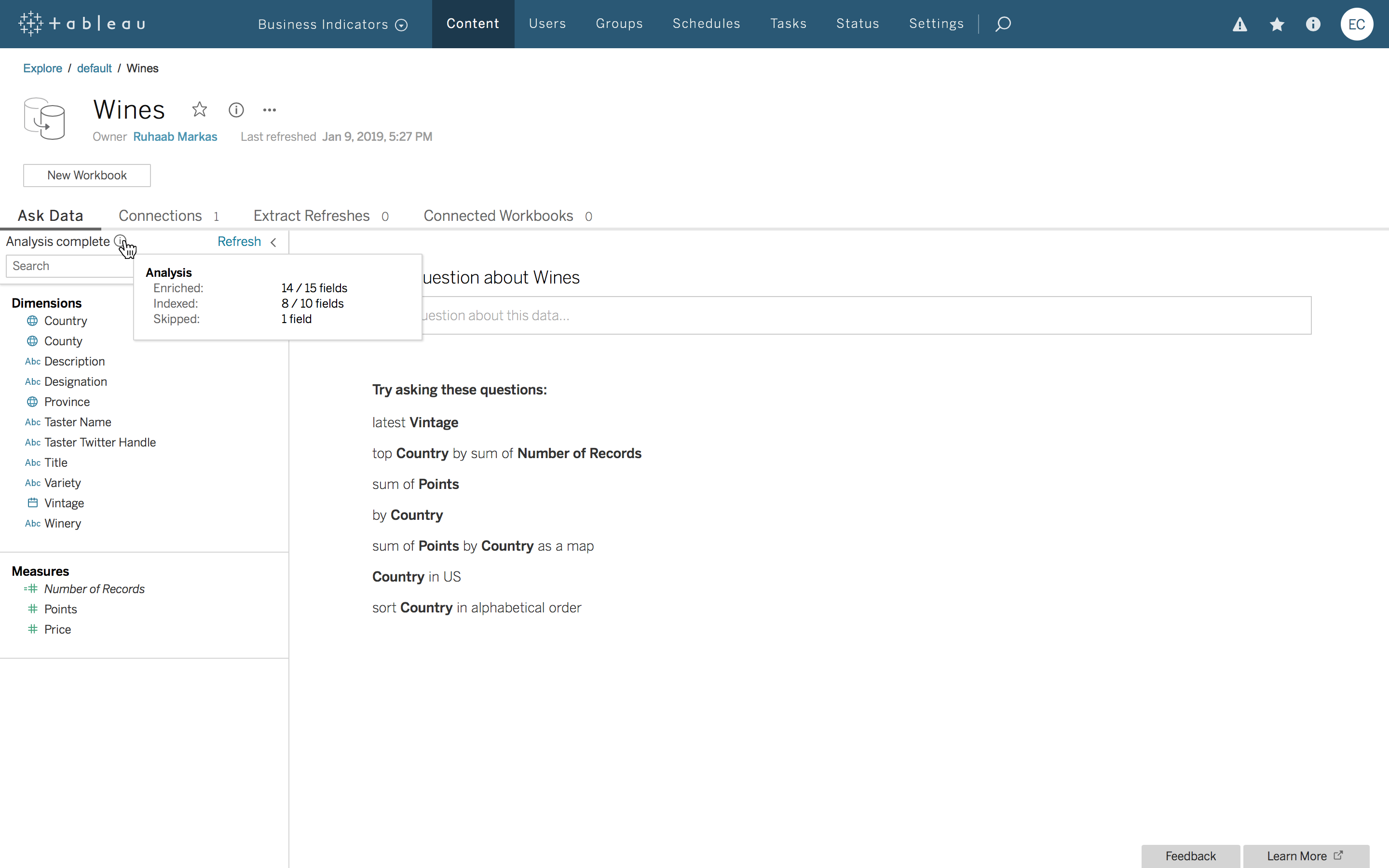Click the Feedback button
This screenshot has height=868, width=1389.
click(x=1190, y=856)
